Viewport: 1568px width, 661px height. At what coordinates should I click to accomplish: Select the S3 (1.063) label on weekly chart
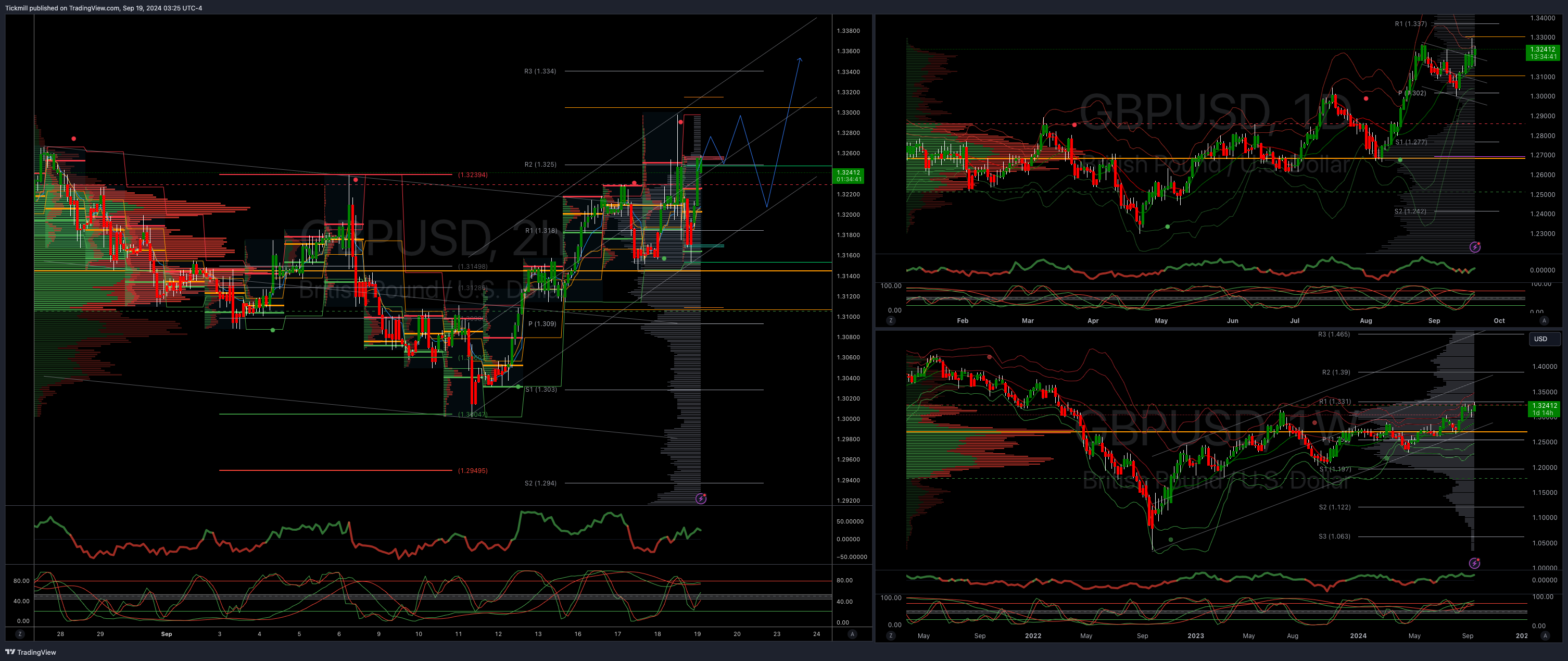tap(1334, 536)
